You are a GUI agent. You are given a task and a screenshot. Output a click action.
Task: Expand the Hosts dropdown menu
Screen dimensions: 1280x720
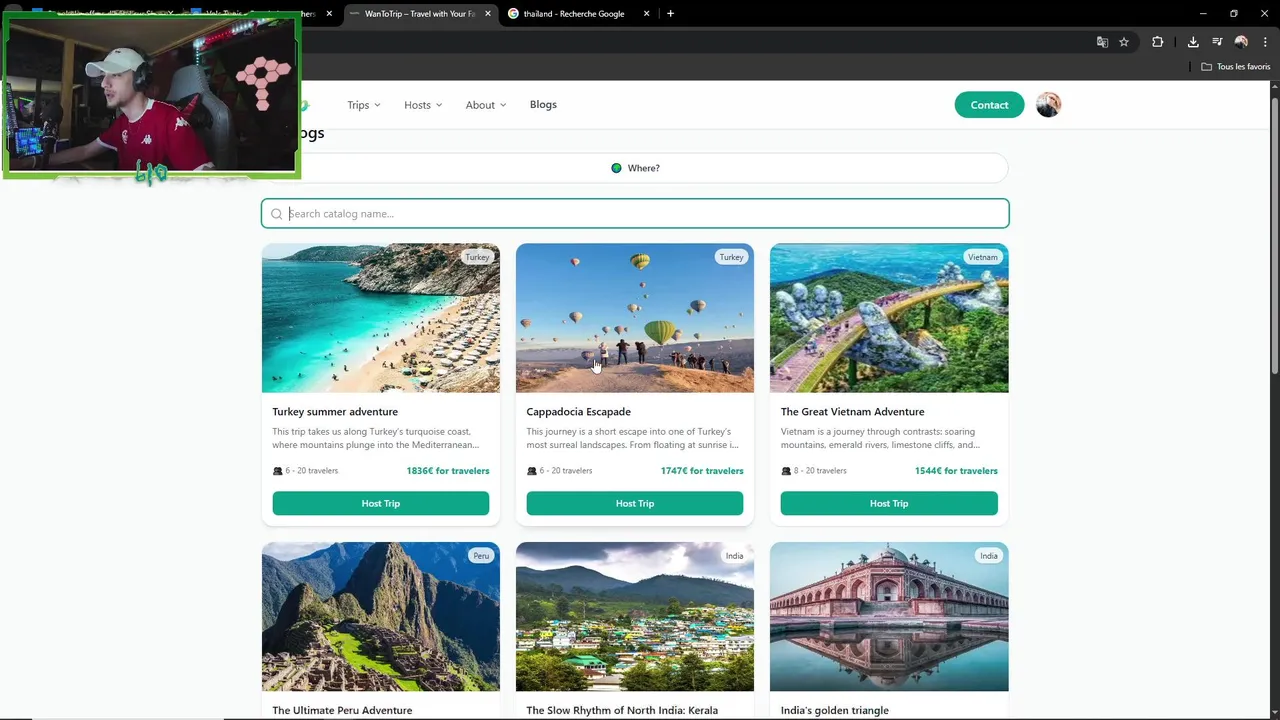click(x=423, y=105)
